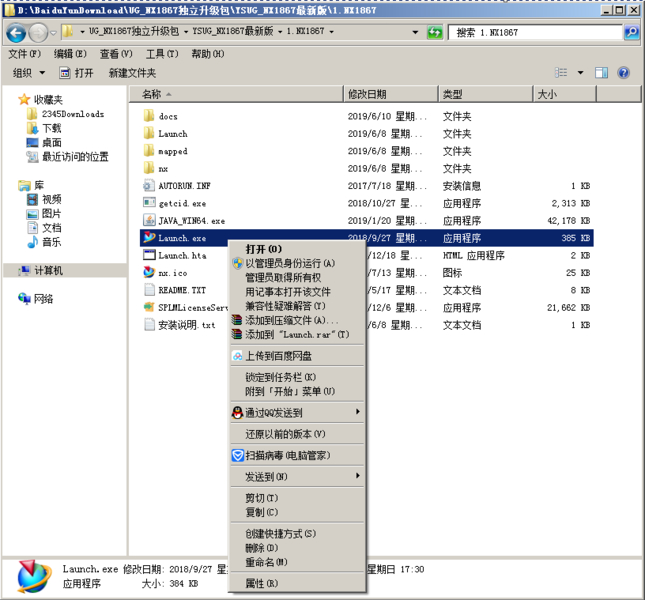This screenshot has width=645, height=600.
Task: Click the 新建文件夹 button
Action: (132, 73)
